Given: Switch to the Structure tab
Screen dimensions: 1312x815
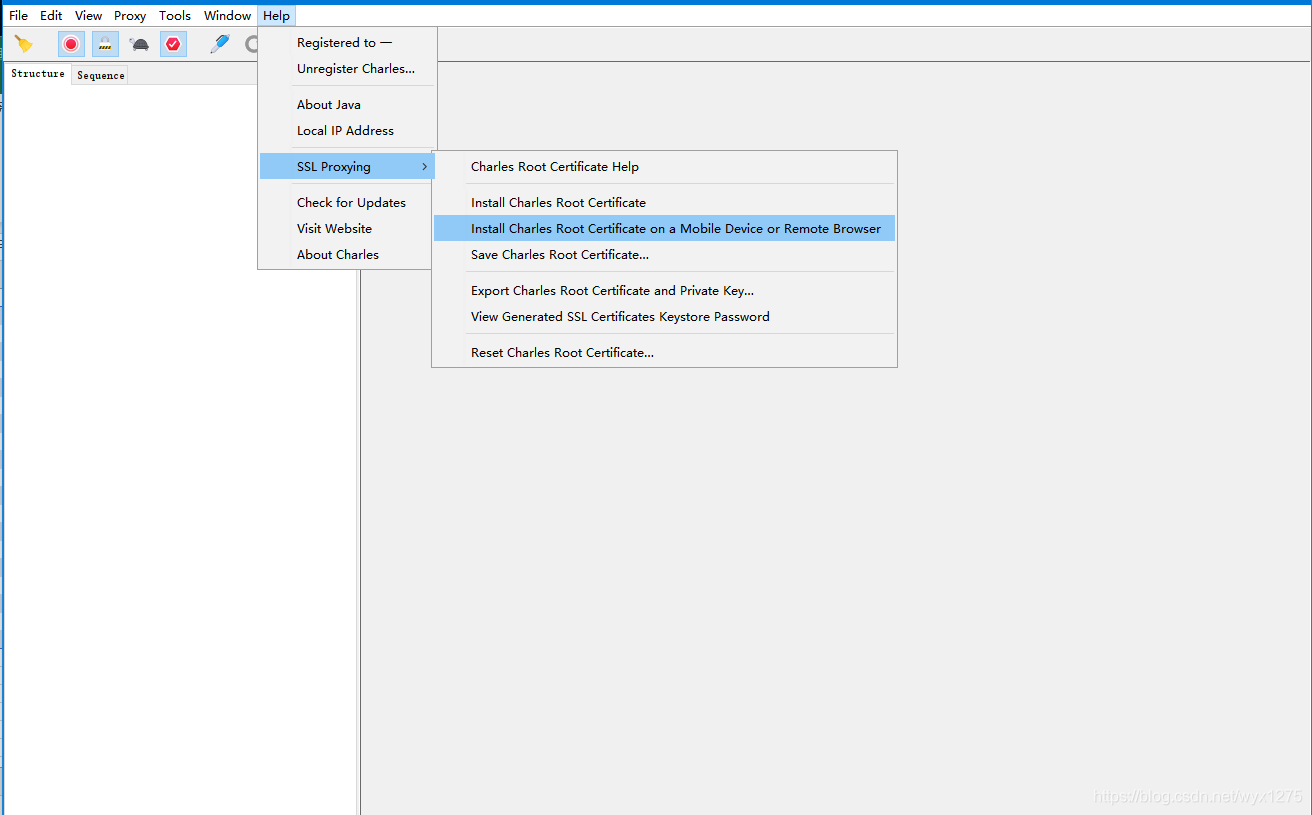Looking at the screenshot, I should click(38, 74).
